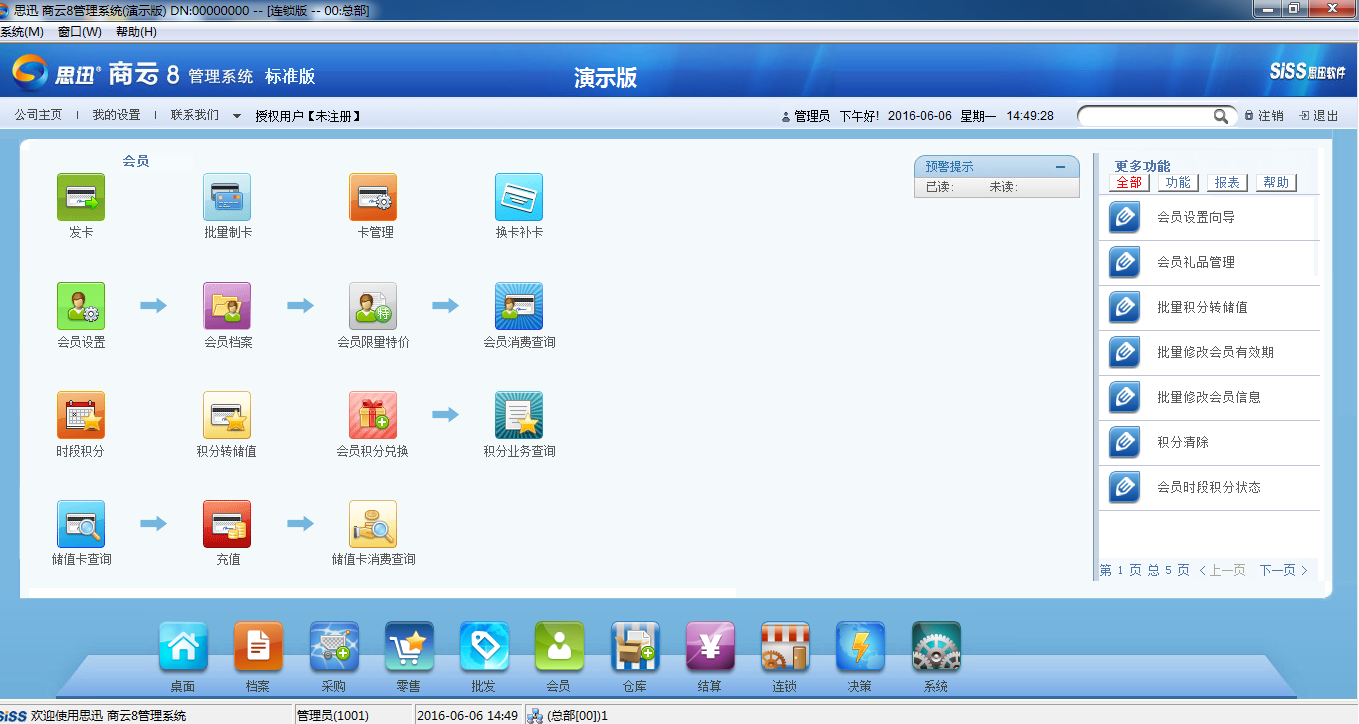The height and width of the screenshot is (724, 1359).
Task: Open 会员消费查询 consumption query
Action: click(x=519, y=306)
